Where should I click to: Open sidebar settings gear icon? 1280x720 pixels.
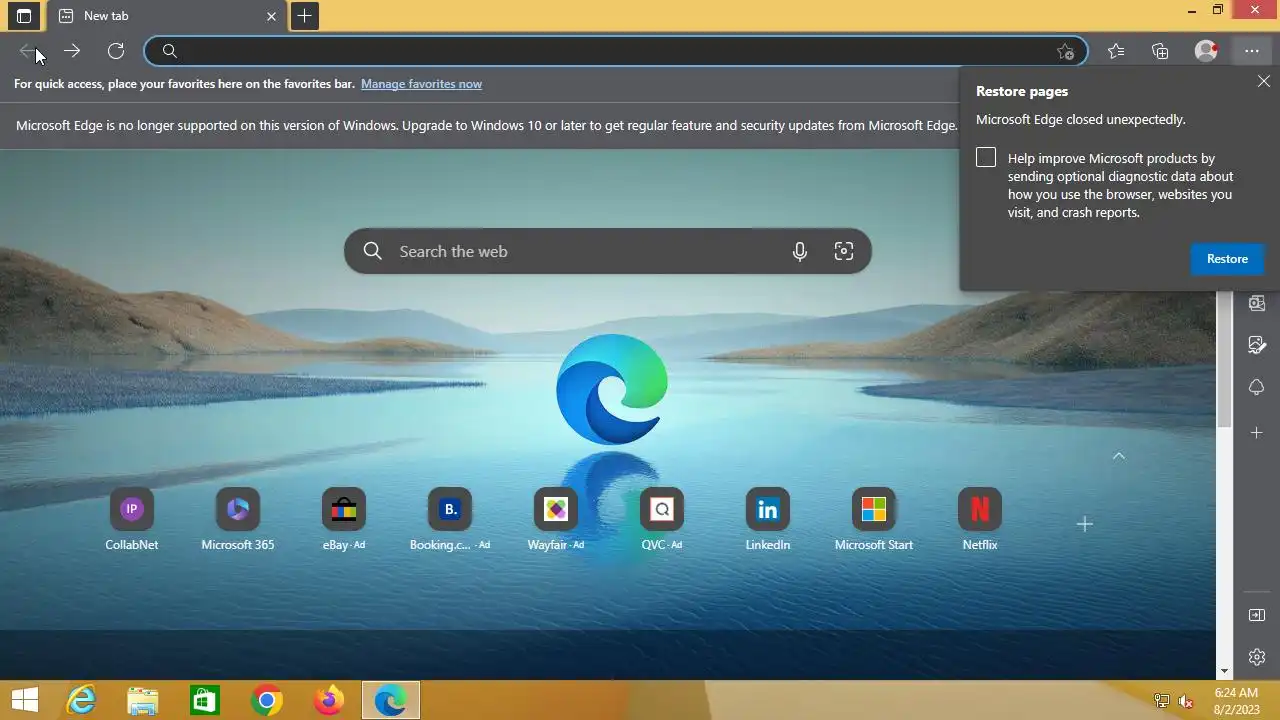1257,657
